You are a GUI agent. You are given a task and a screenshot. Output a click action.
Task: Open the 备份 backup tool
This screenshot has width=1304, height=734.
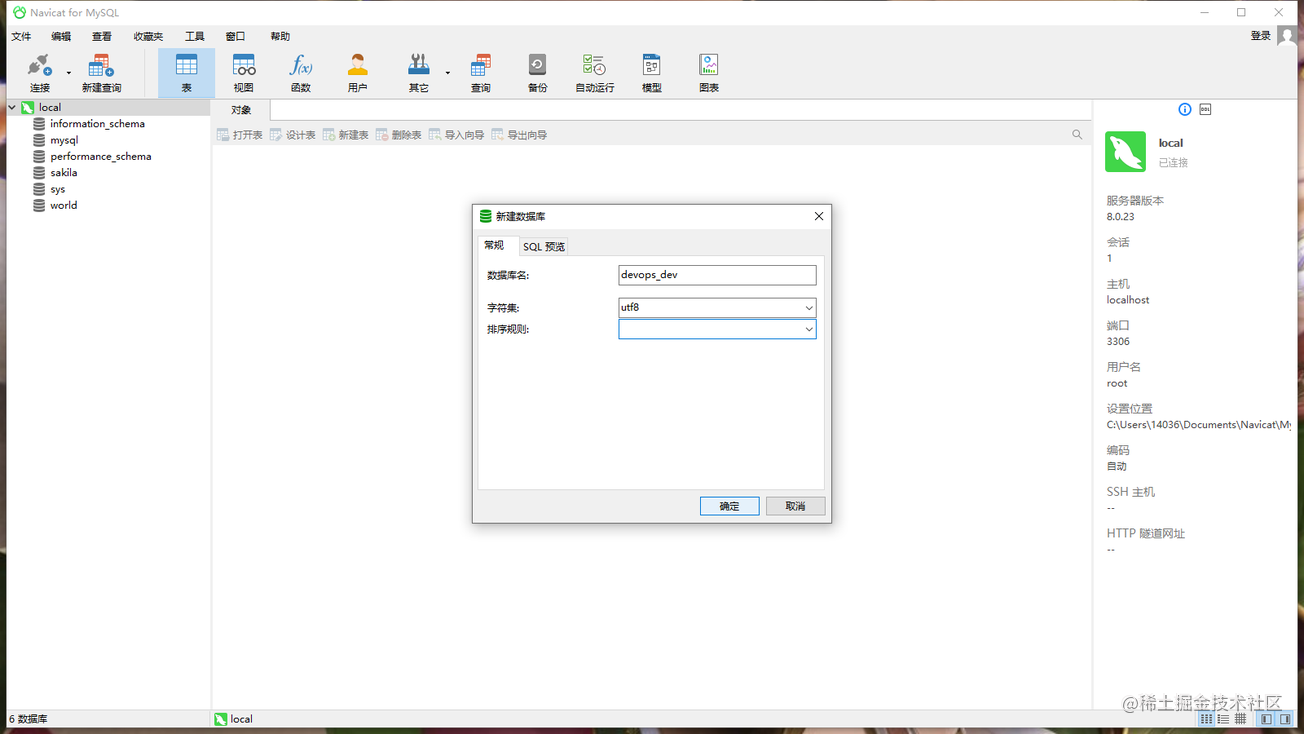(x=537, y=72)
